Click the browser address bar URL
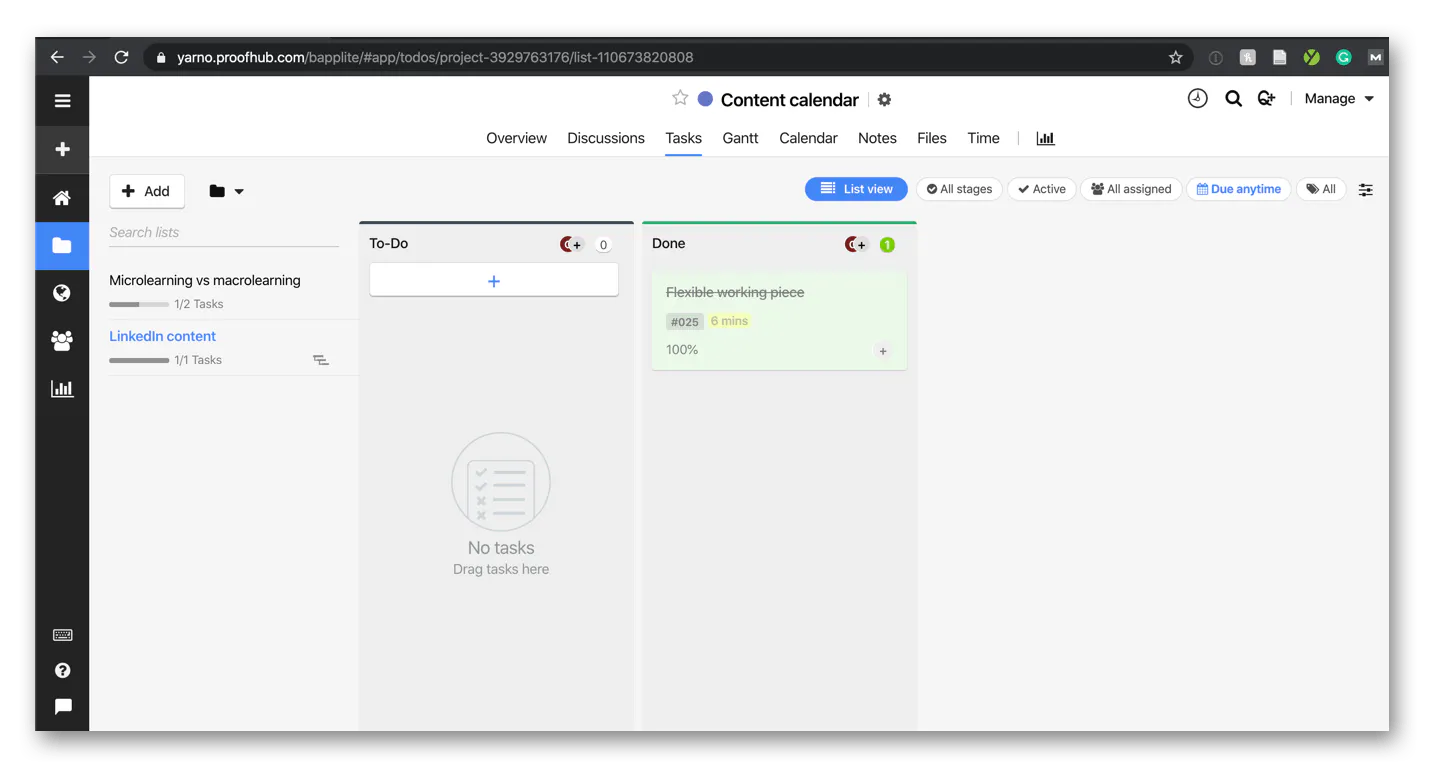Viewport: 1441px width, 771px height. click(435, 57)
